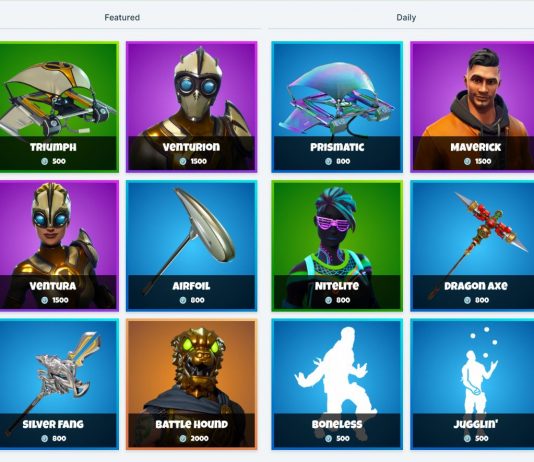Click the V-Bucks coin under Maverick
The width and height of the screenshot is (534, 462).
pyautogui.click(x=467, y=161)
